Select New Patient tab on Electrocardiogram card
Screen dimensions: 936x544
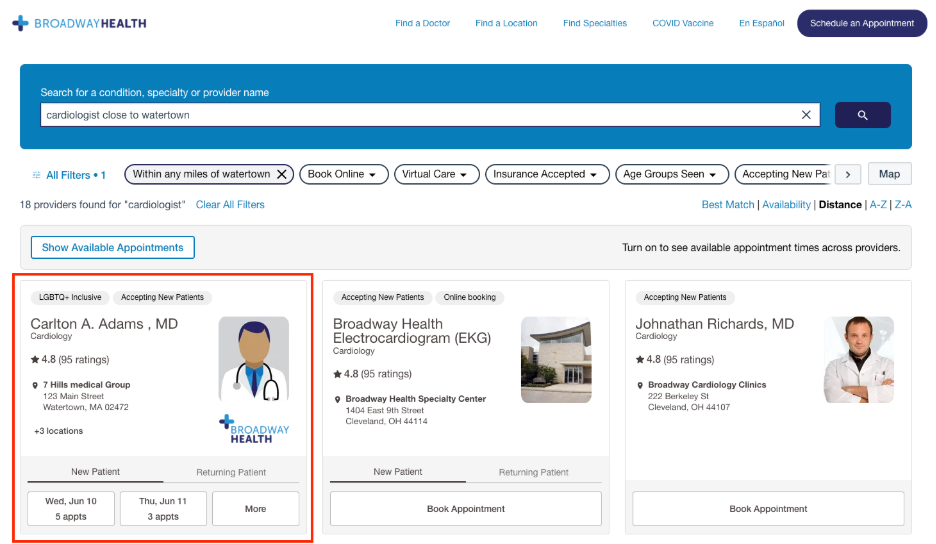pyautogui.click(x=398, y=472)
